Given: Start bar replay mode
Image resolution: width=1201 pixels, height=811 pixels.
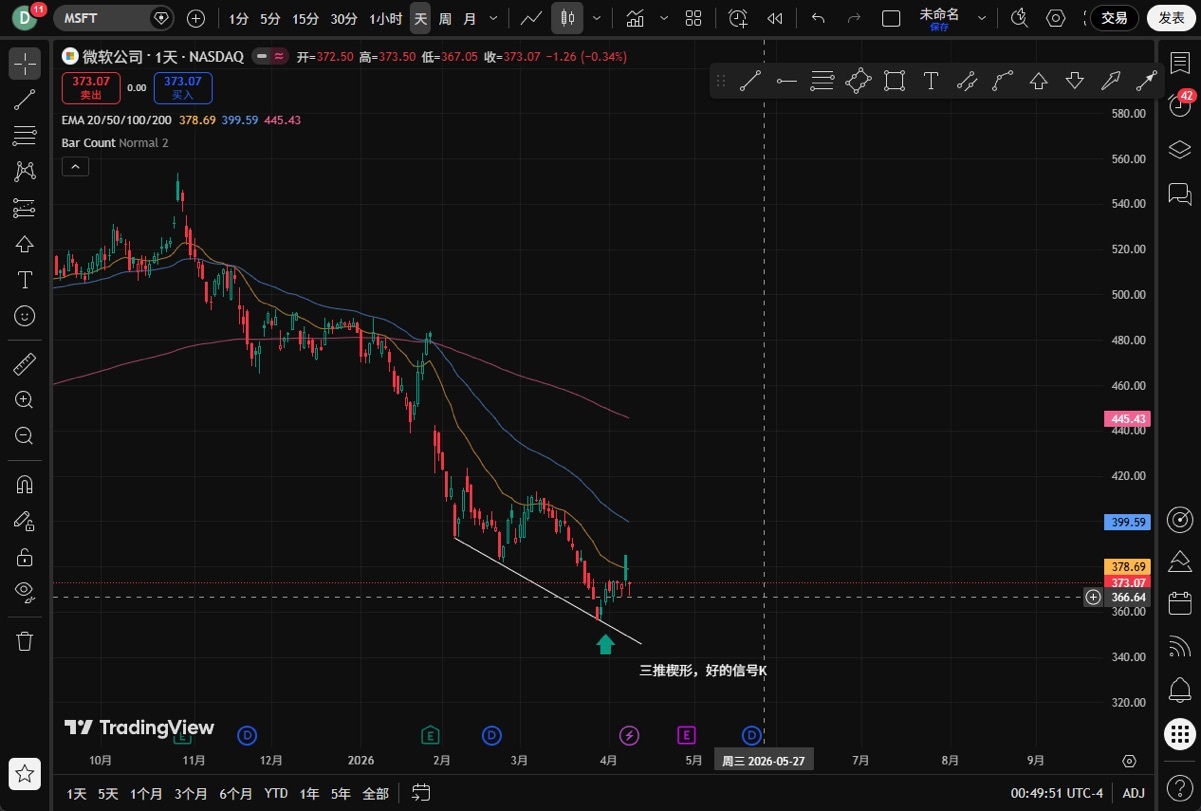Looking at the screenshot, I should click(x=774, y=18).
